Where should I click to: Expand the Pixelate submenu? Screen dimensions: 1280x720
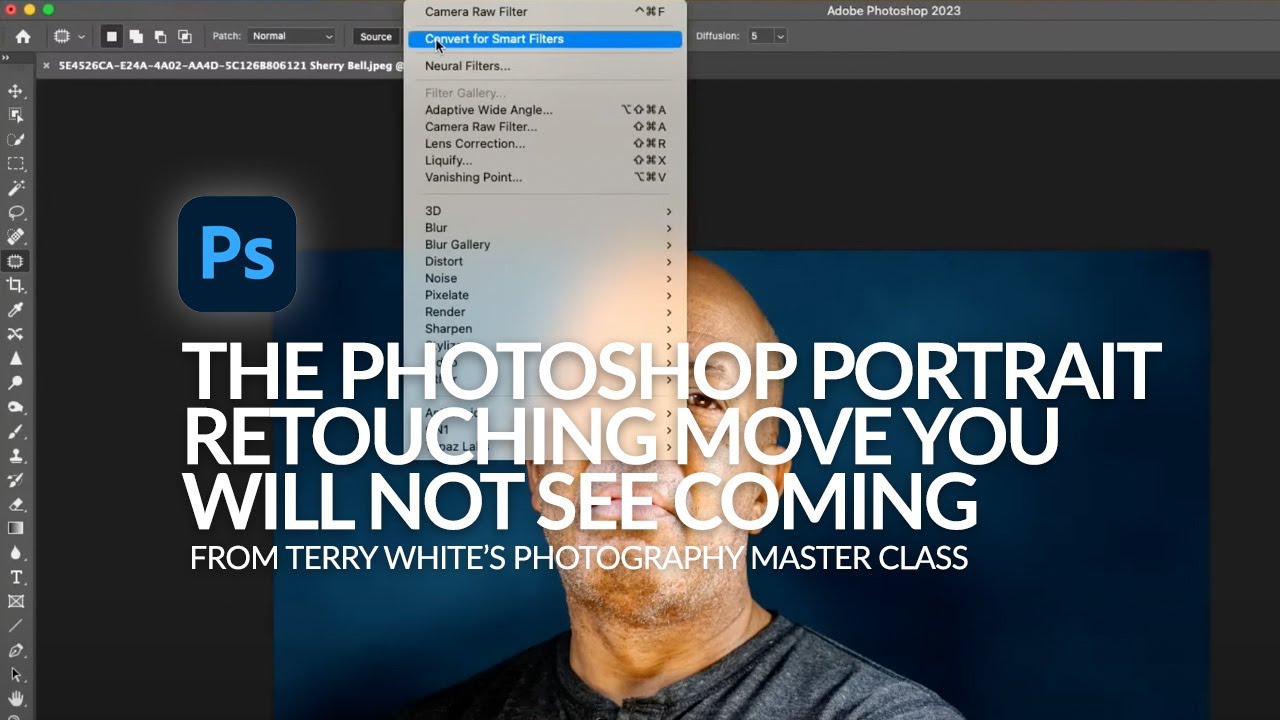(x=545, y=295)
